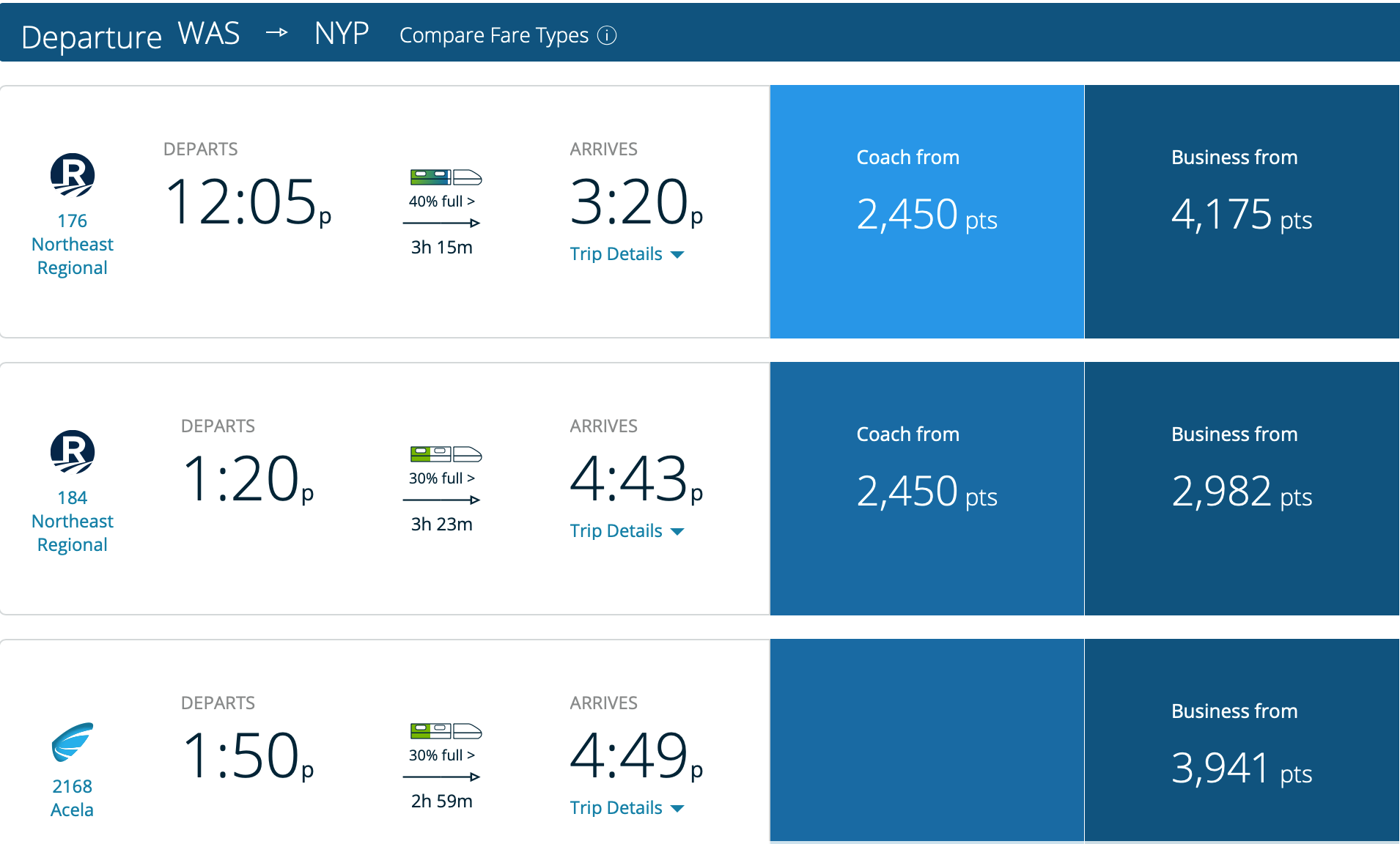Click the train capacity icon for the 1:20p departure

446,454
